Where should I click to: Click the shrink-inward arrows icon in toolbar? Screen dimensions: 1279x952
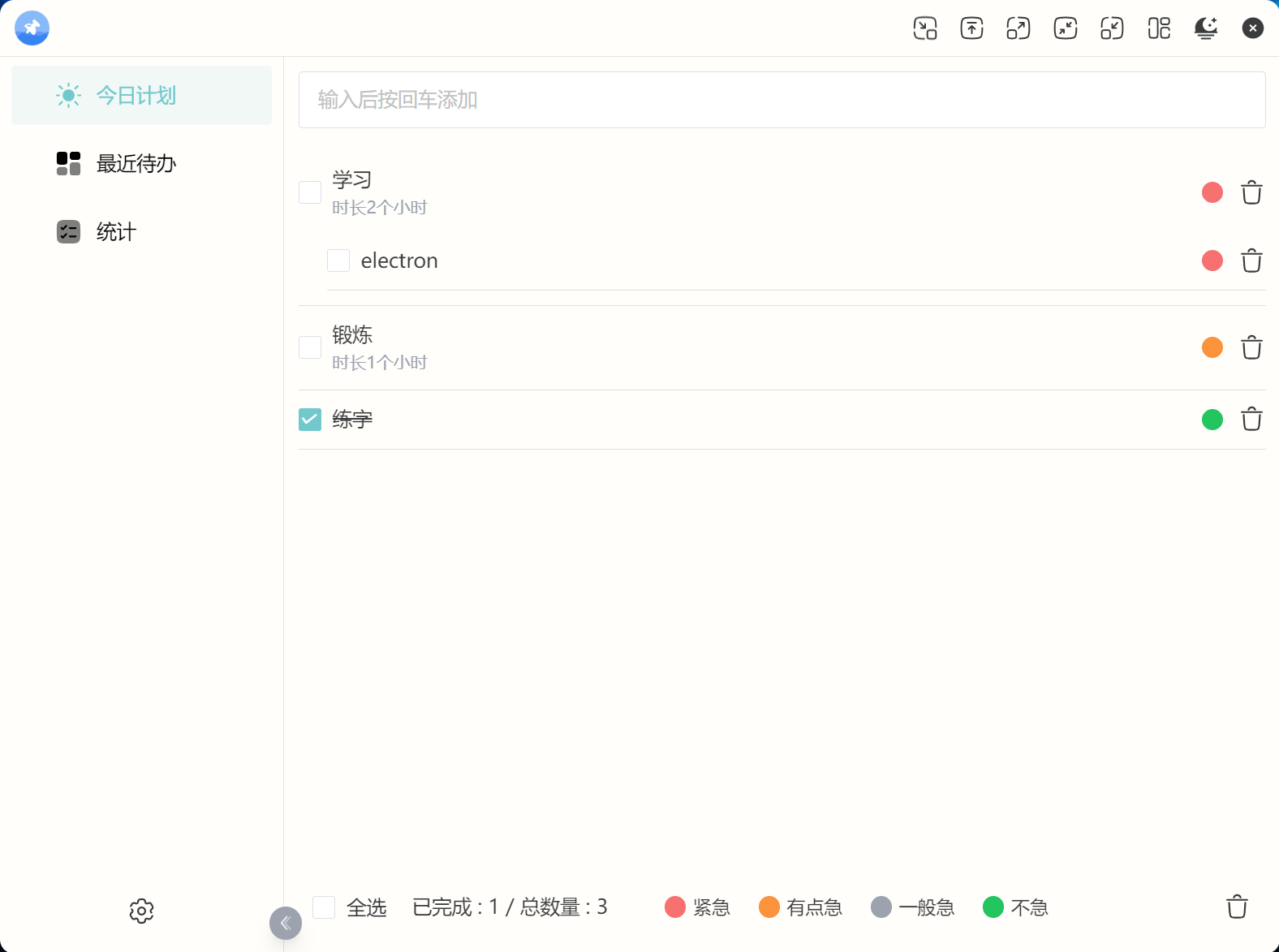point(1065,28)
